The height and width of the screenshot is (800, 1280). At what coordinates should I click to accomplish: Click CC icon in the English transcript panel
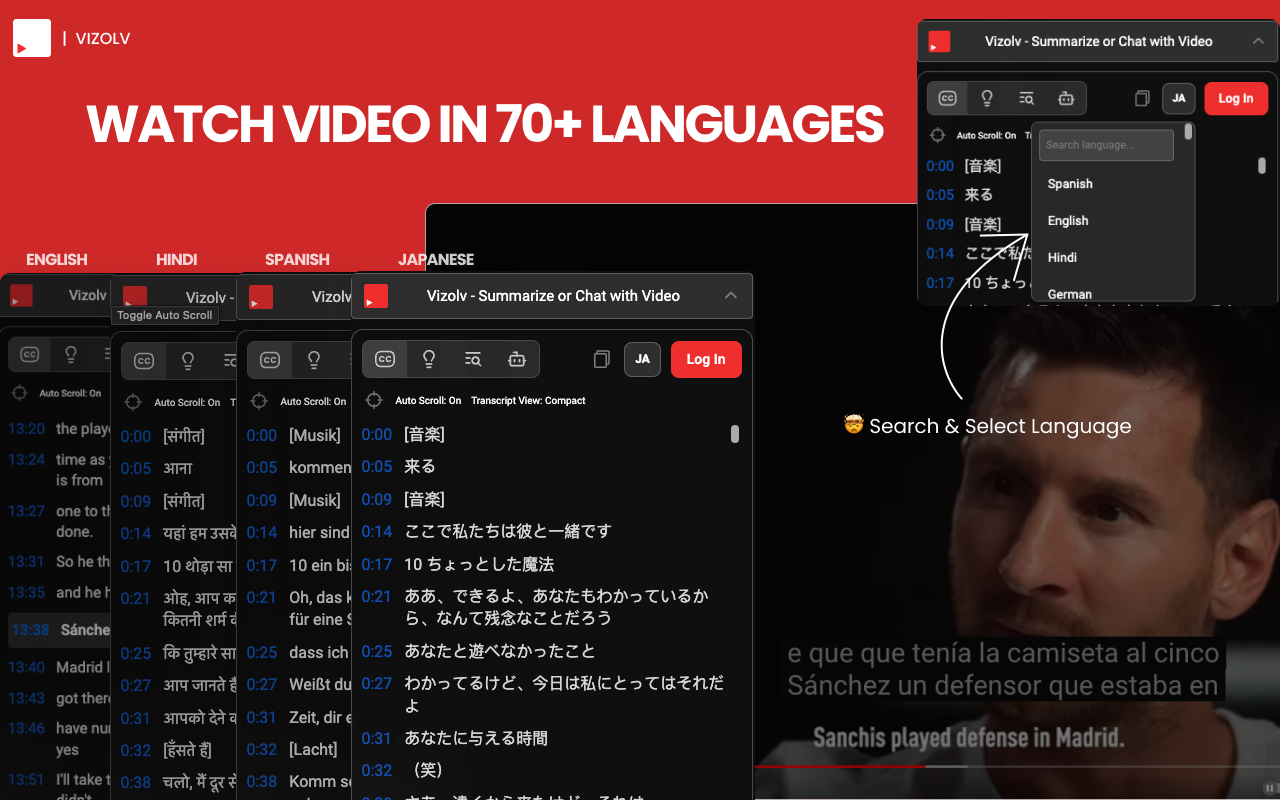pos(30,354)
